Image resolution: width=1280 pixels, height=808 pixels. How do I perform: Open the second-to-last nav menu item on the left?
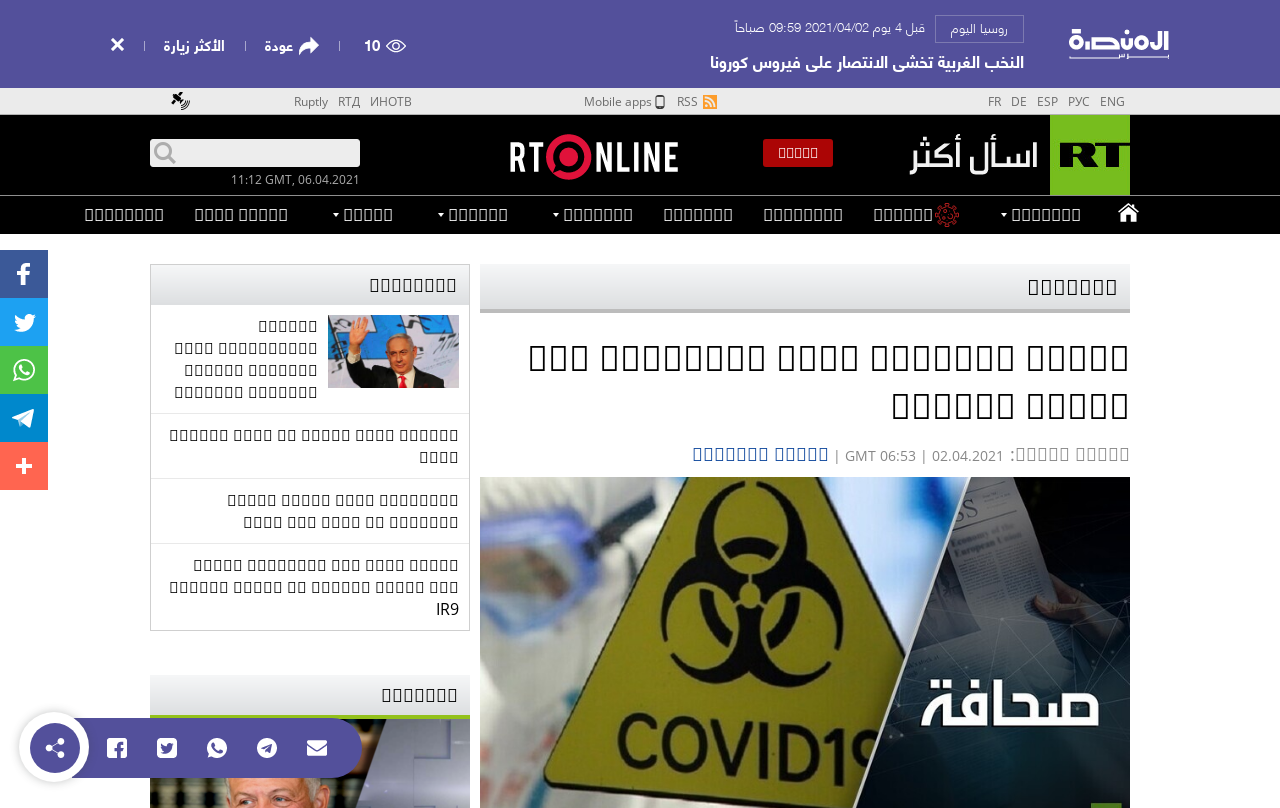pos(241,215)
